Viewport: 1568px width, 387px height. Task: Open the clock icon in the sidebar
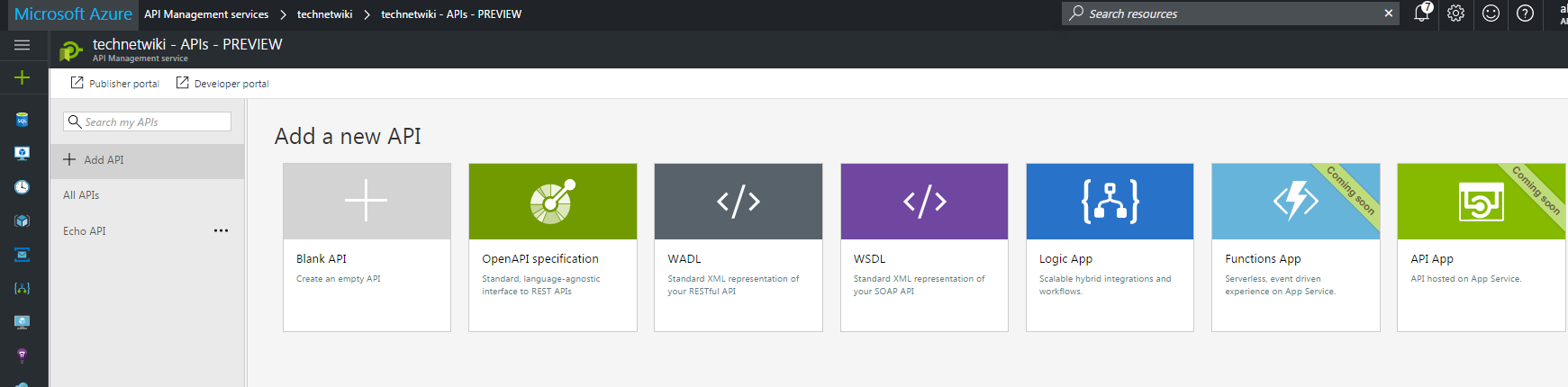[x=23, y=187]
